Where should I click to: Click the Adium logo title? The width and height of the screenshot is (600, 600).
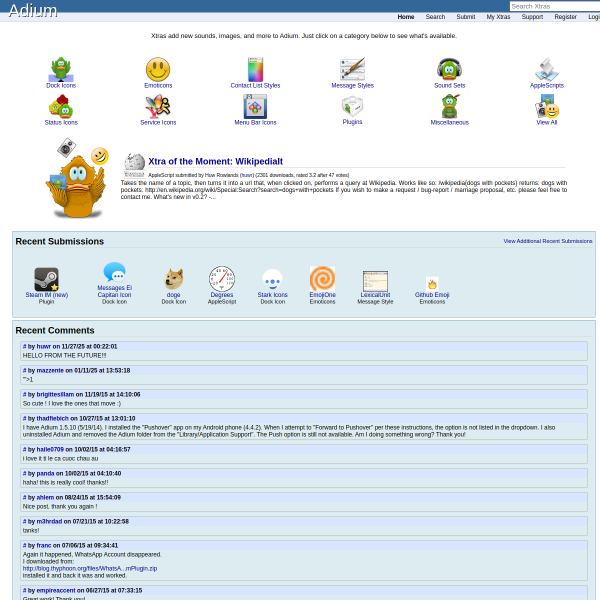(33, 11)
